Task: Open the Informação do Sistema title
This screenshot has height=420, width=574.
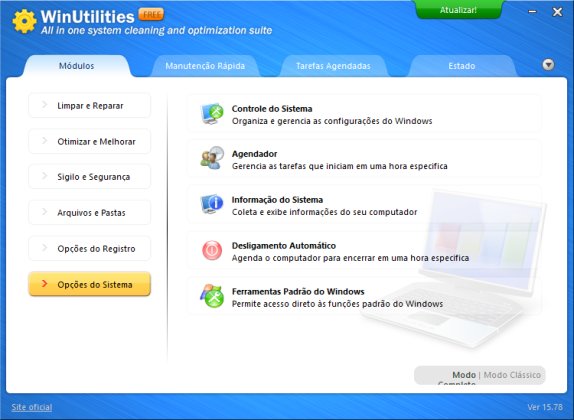Action: (x=277, y=200)
